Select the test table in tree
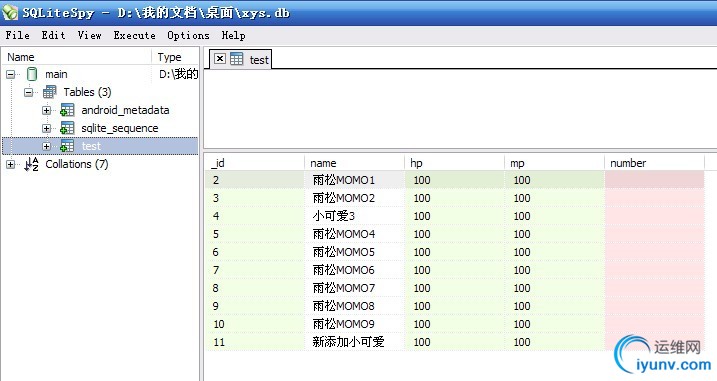The width and height of the screenshot is (717, 381). point(91,146)
